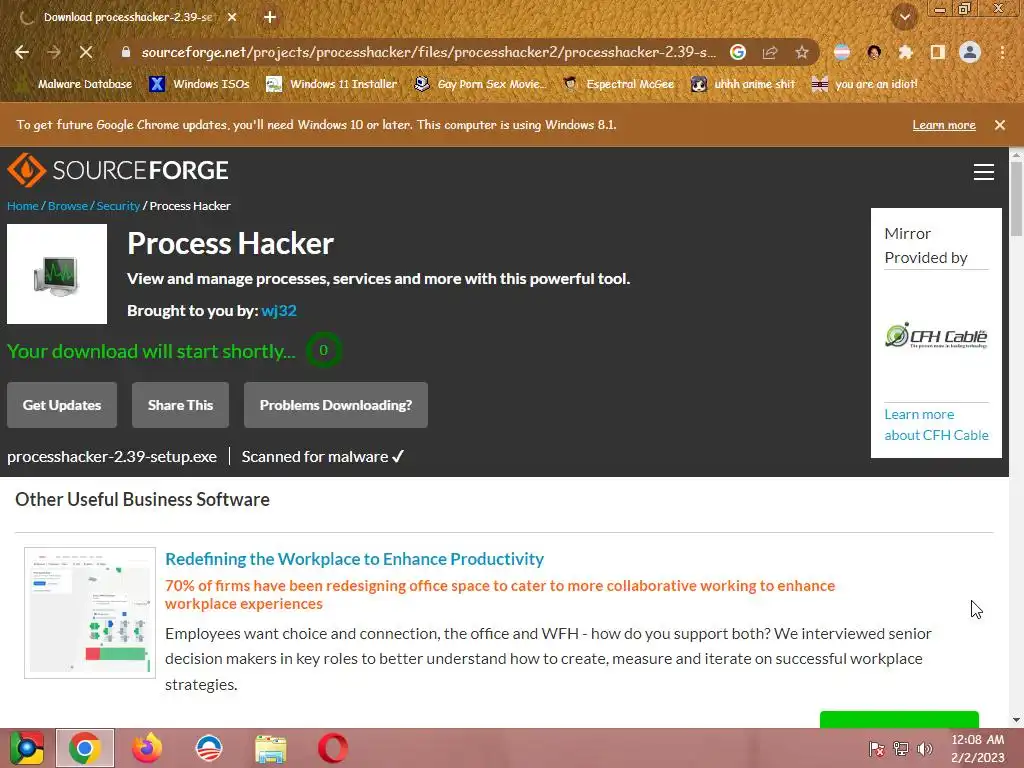
Task: Click the striped flag extension icon
Action: [842, 52]
